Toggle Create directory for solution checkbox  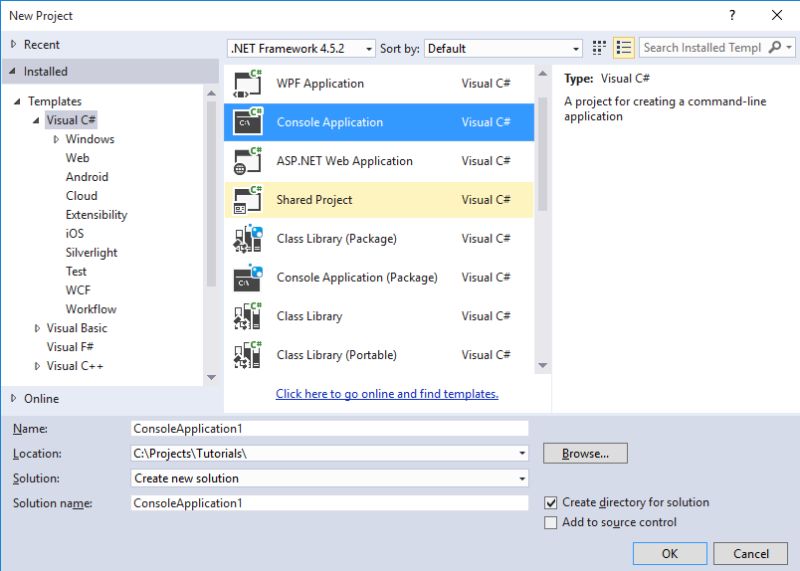click(x=551, y=503)
